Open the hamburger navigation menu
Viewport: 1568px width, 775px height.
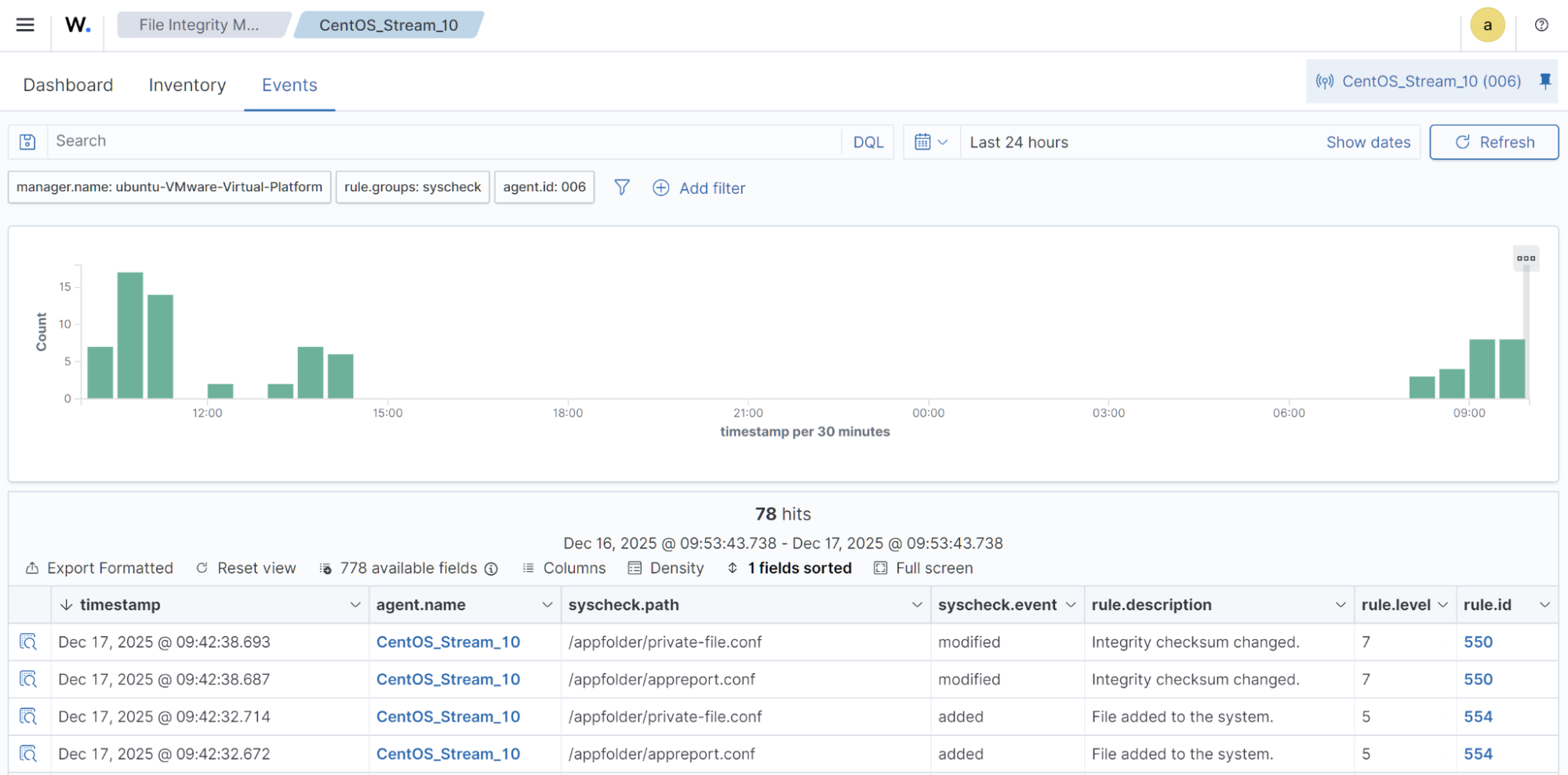point(25,24)
